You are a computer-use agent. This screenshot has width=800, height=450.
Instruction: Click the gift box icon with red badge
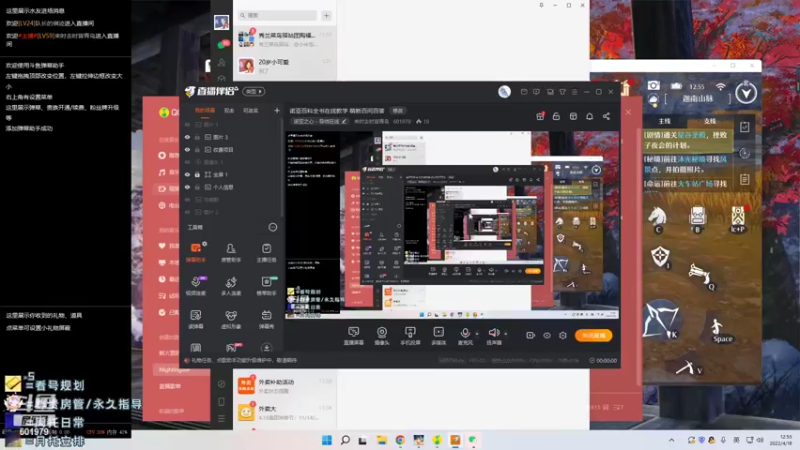540,116
